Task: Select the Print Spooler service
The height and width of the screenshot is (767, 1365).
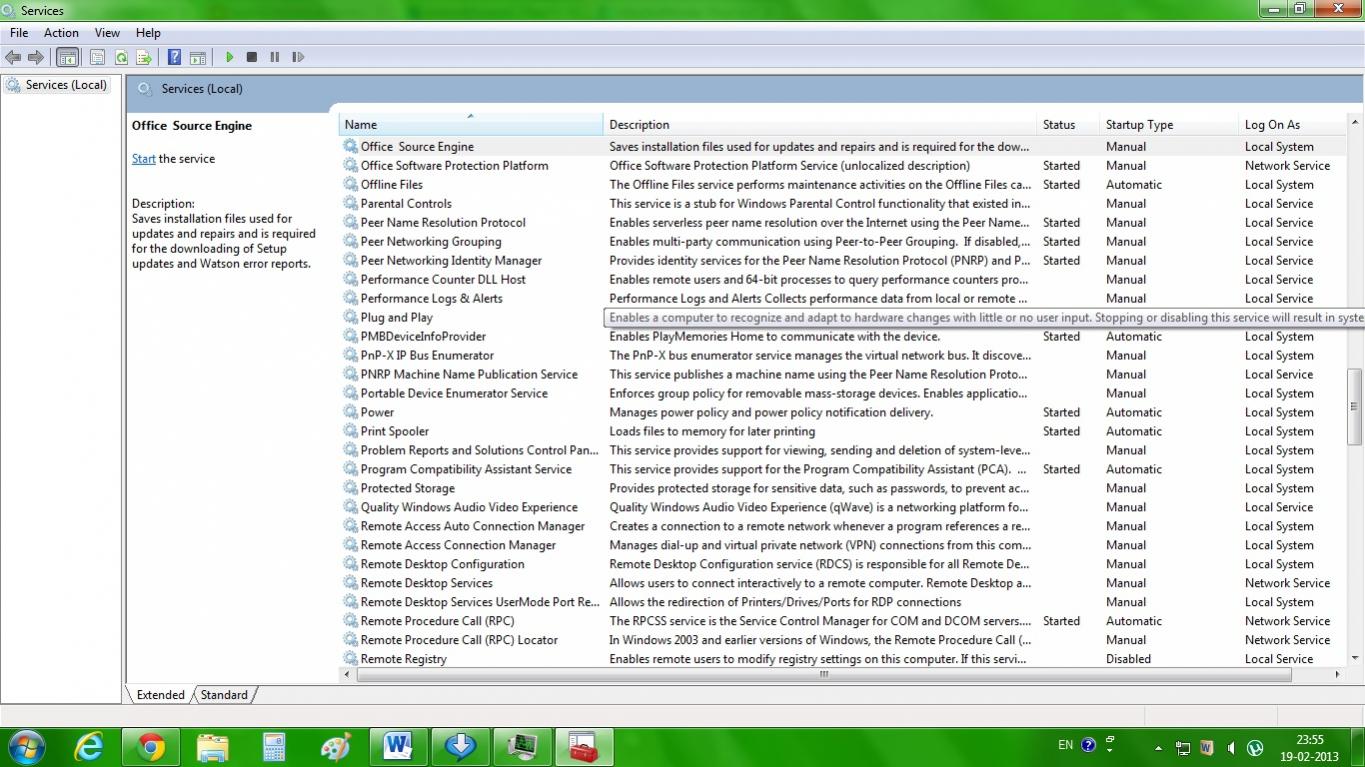Action: (394, 432)
